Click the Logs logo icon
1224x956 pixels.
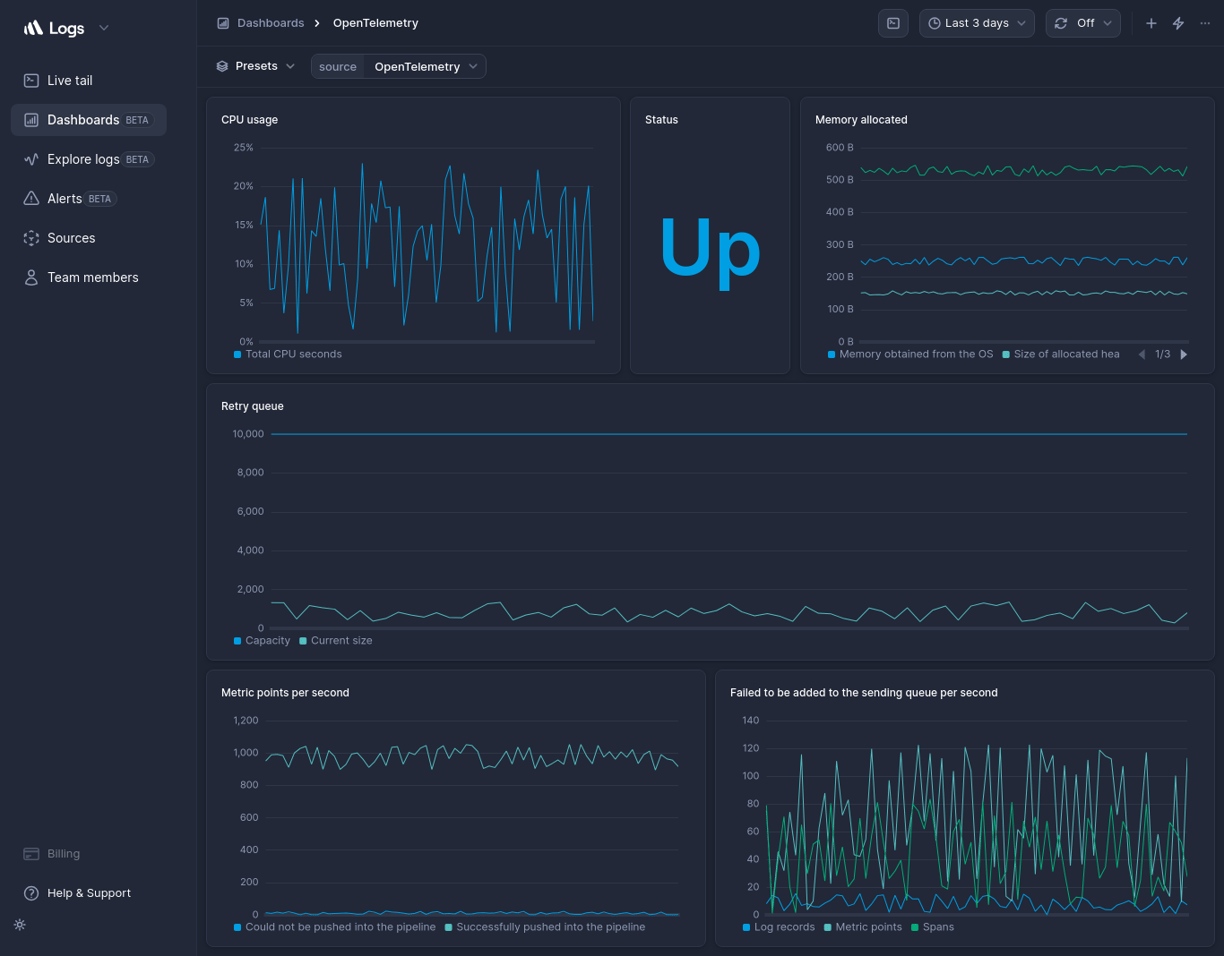tap(33, 28)
